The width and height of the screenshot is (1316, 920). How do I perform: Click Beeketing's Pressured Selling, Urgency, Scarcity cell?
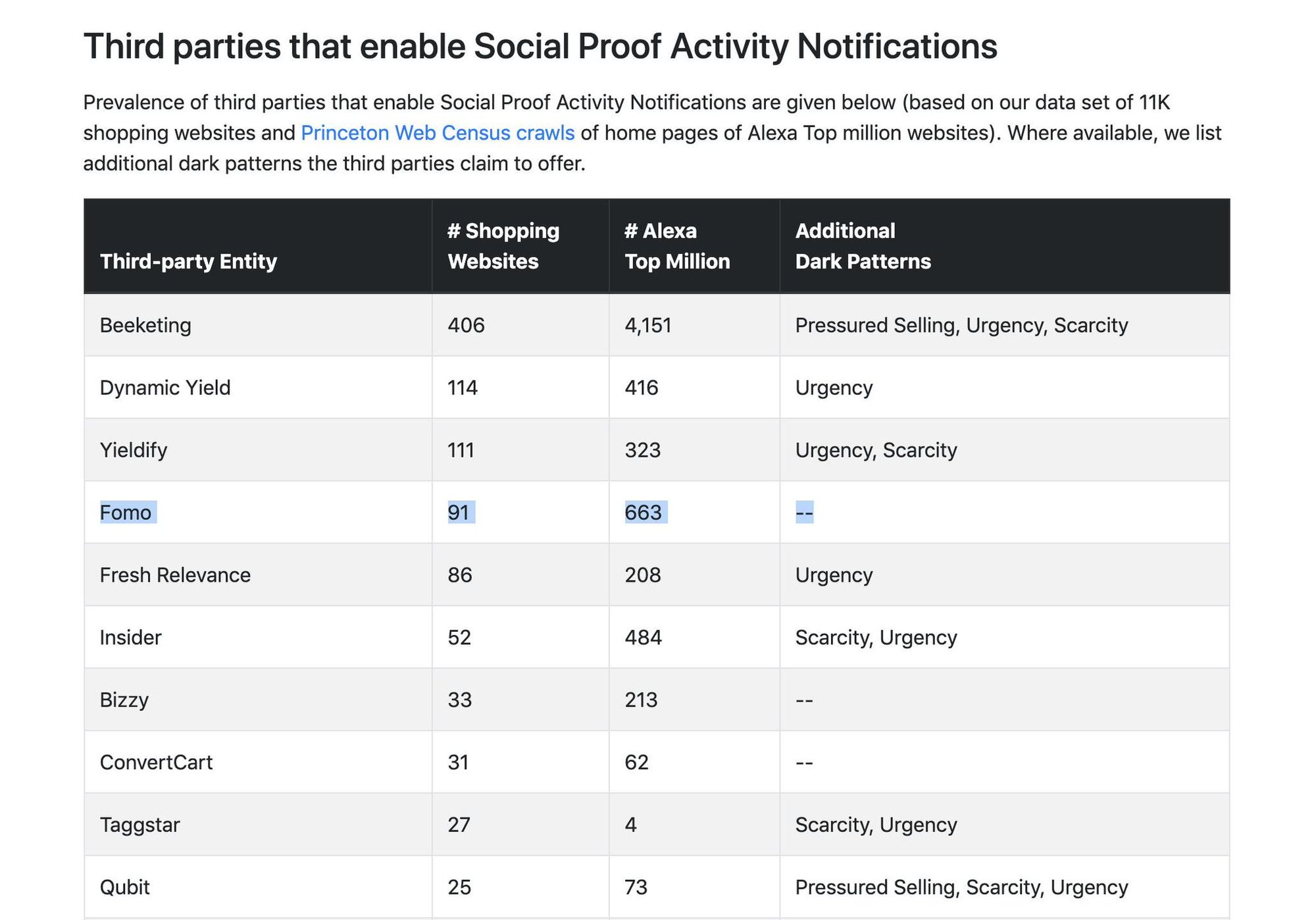point(961,325)
